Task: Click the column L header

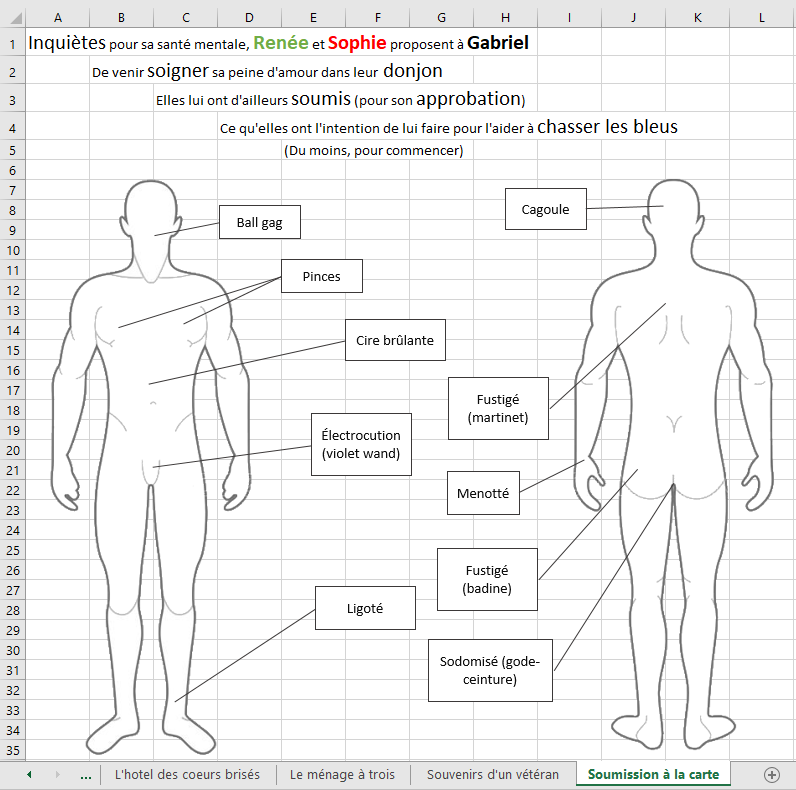Action: click(761, 17)
